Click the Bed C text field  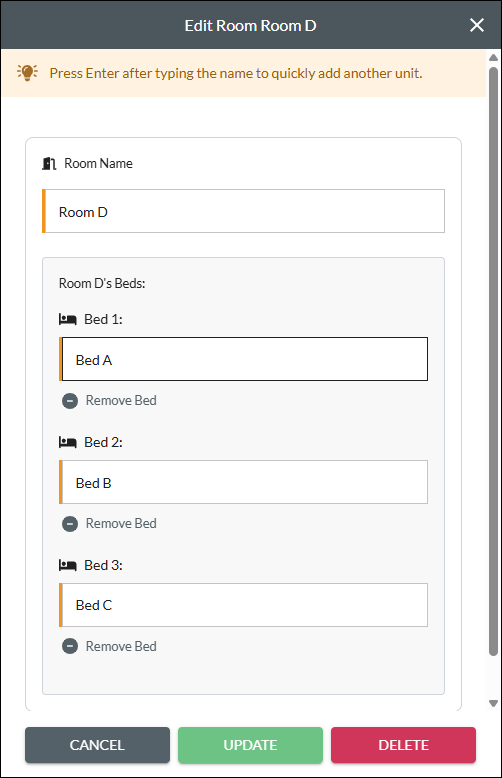coord(244,605)
